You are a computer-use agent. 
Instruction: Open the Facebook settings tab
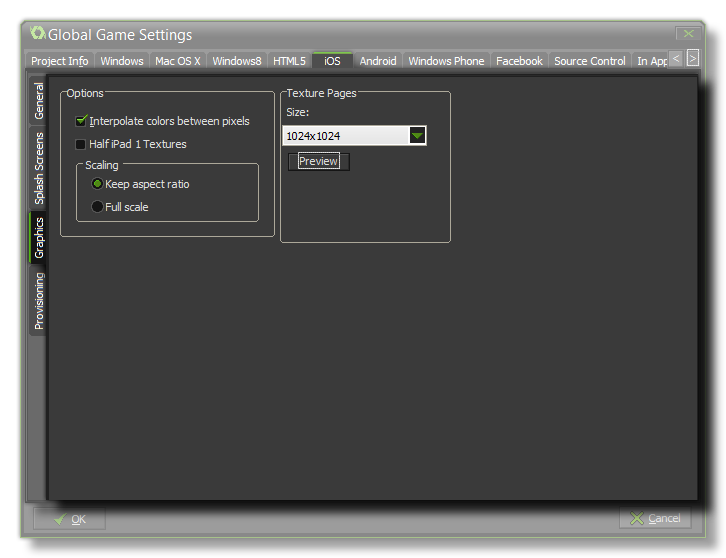click(x=519, y=61)
